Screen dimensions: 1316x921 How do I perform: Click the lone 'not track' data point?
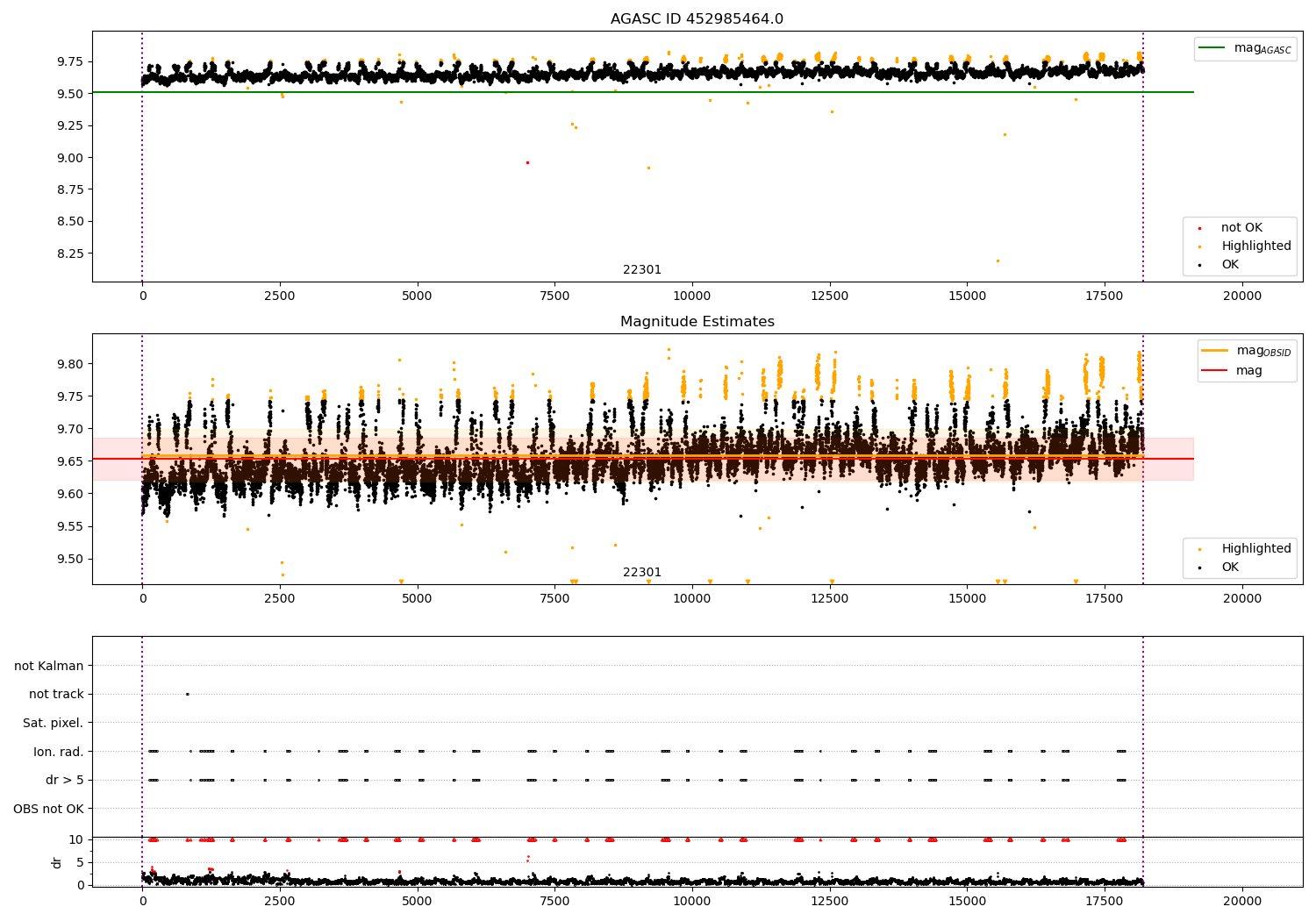coord(187,694)
